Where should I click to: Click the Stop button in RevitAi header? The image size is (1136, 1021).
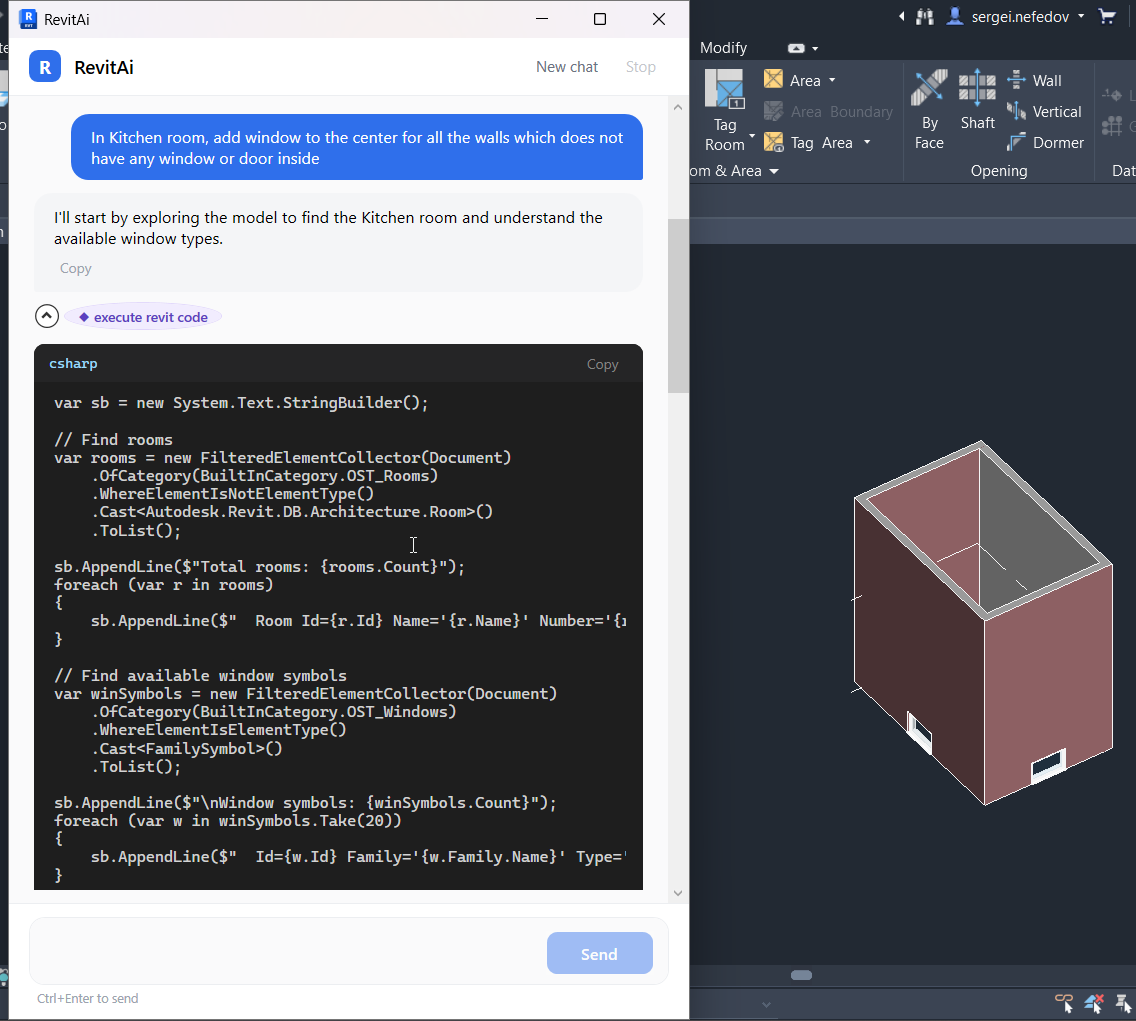click(640, 67)
